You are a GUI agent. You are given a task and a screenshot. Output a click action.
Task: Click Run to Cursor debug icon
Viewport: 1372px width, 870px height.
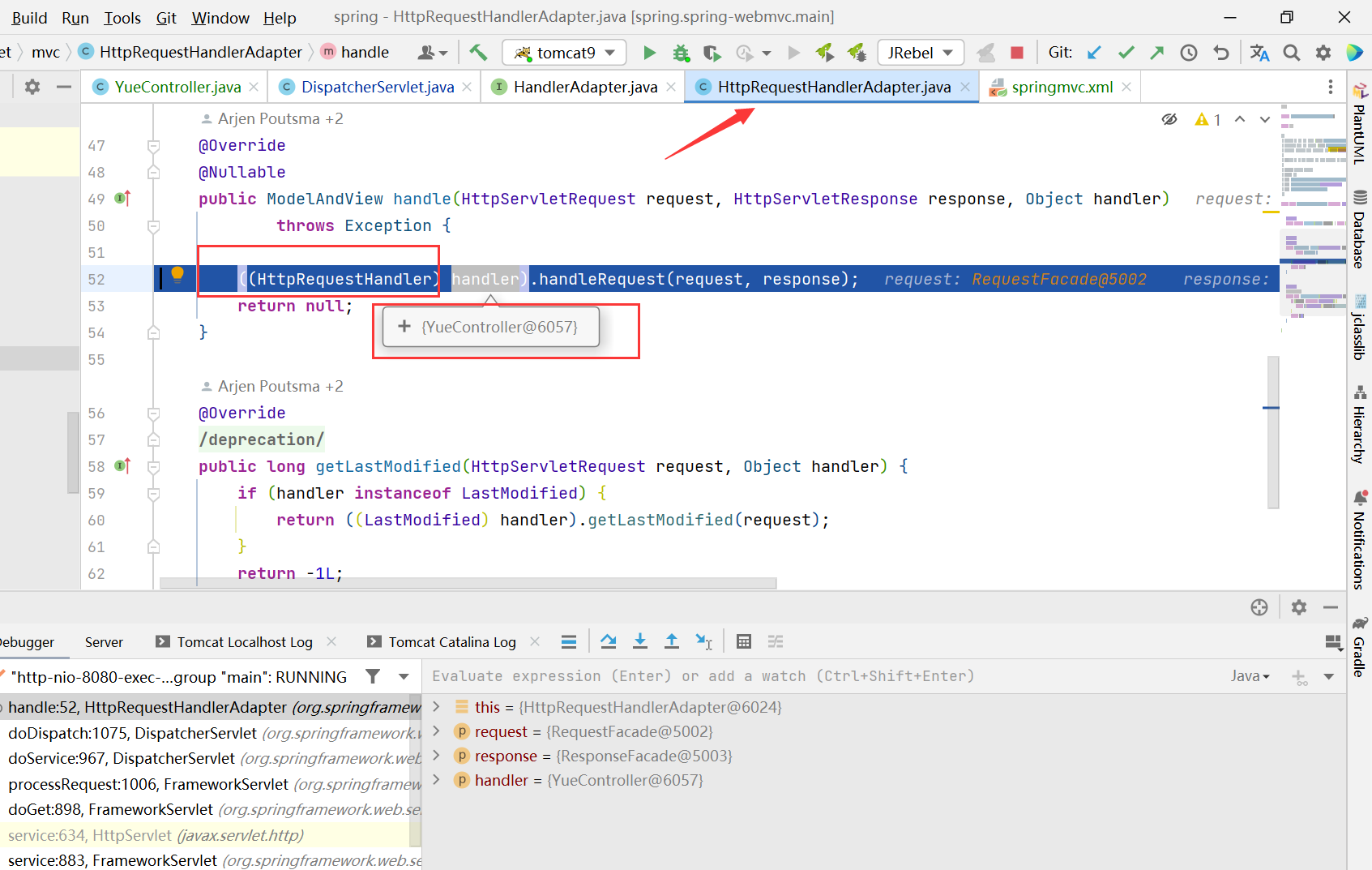pyautogui.click(x=703, y=641)
